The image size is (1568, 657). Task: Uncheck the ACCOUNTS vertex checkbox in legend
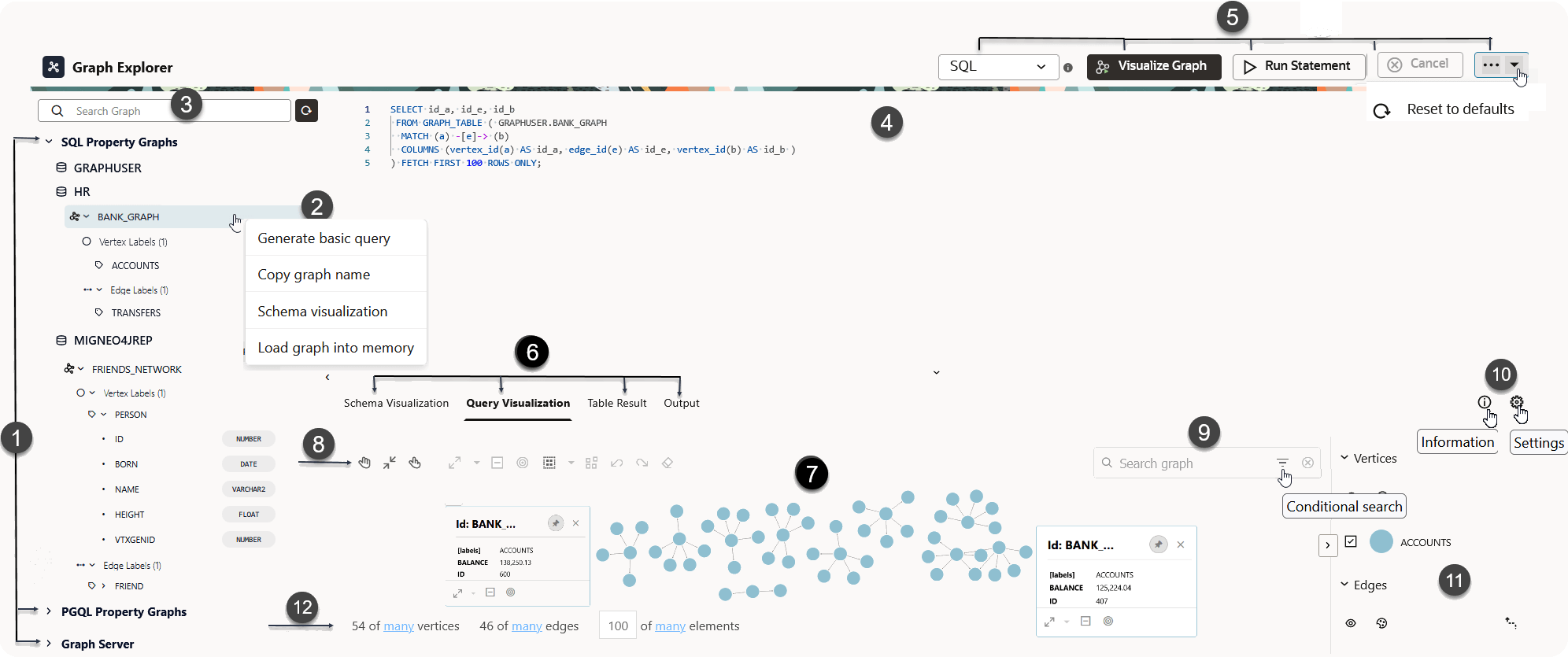(x=1351, y=541)
